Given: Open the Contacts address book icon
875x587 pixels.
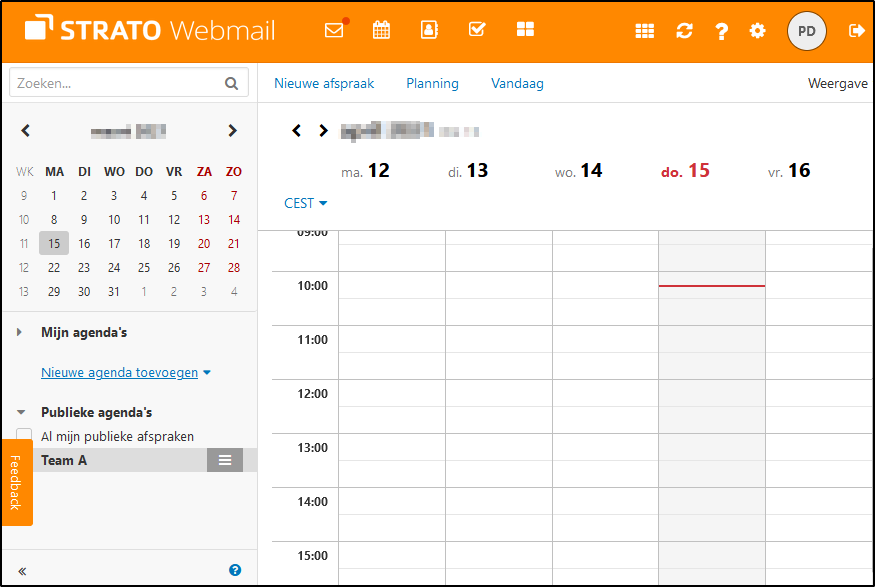Looking at the screenshot, I should [x=429, y=31].
